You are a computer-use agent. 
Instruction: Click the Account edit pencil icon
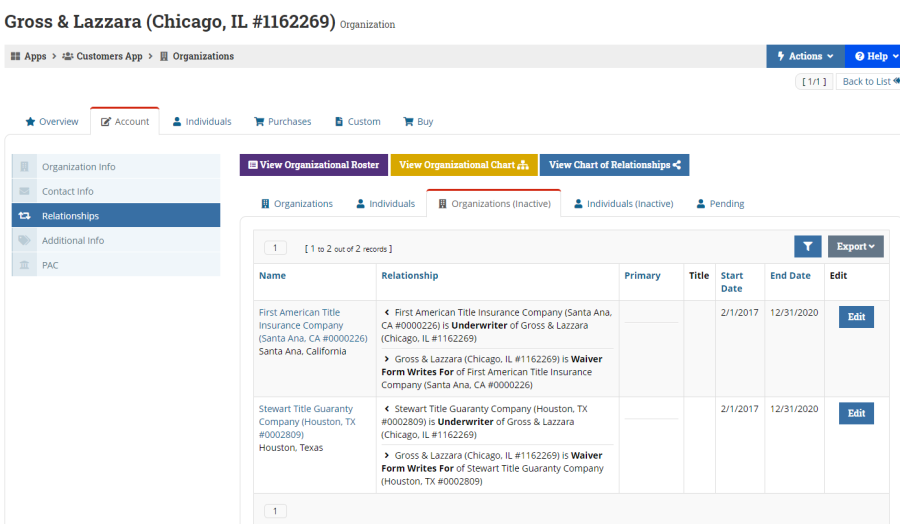pos(106,122)
